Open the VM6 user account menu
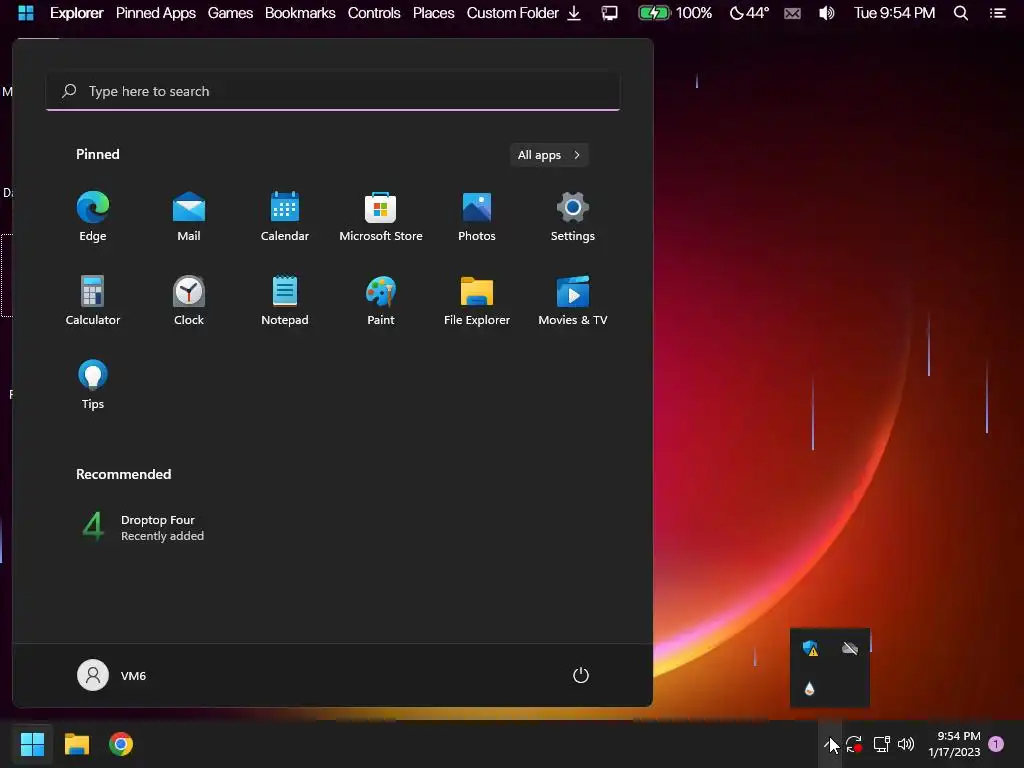 [112, 675]
